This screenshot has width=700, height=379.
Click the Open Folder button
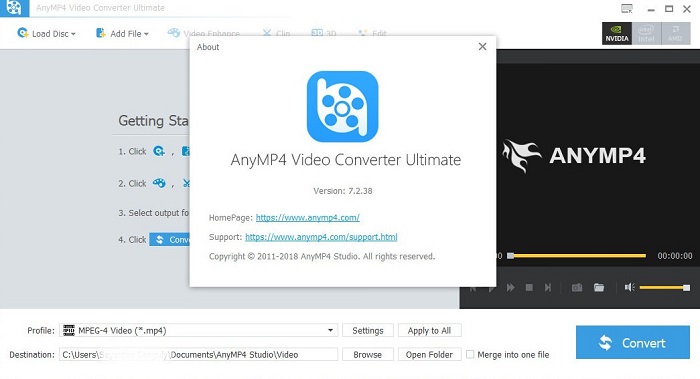(429, 354)
